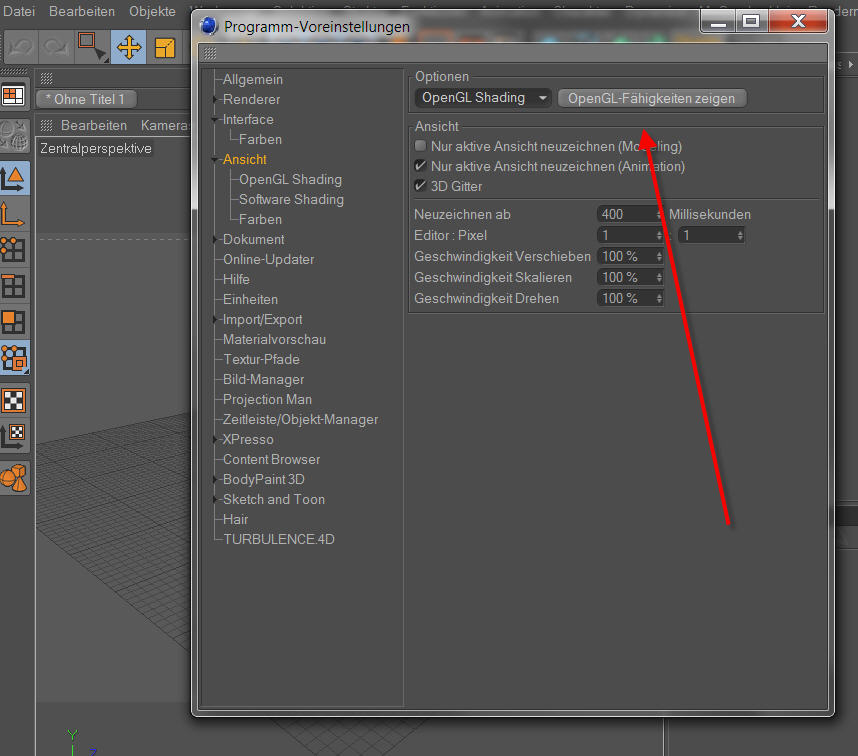Expand the Sketch and Toon tree entry
The width and height of the screenshot is (858, 756).
point(214,499)
